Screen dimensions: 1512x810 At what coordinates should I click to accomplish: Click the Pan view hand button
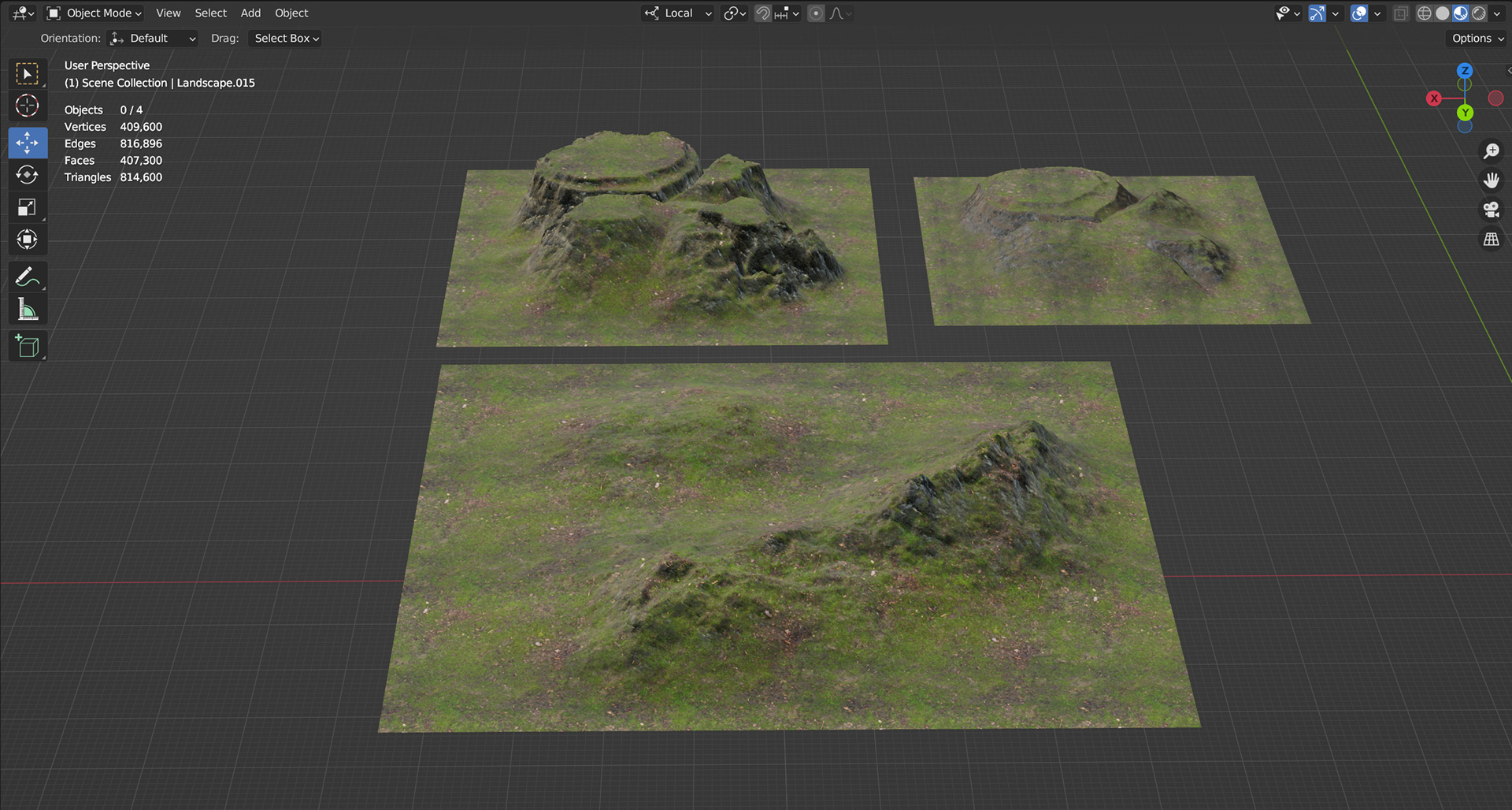(1491, 180)
